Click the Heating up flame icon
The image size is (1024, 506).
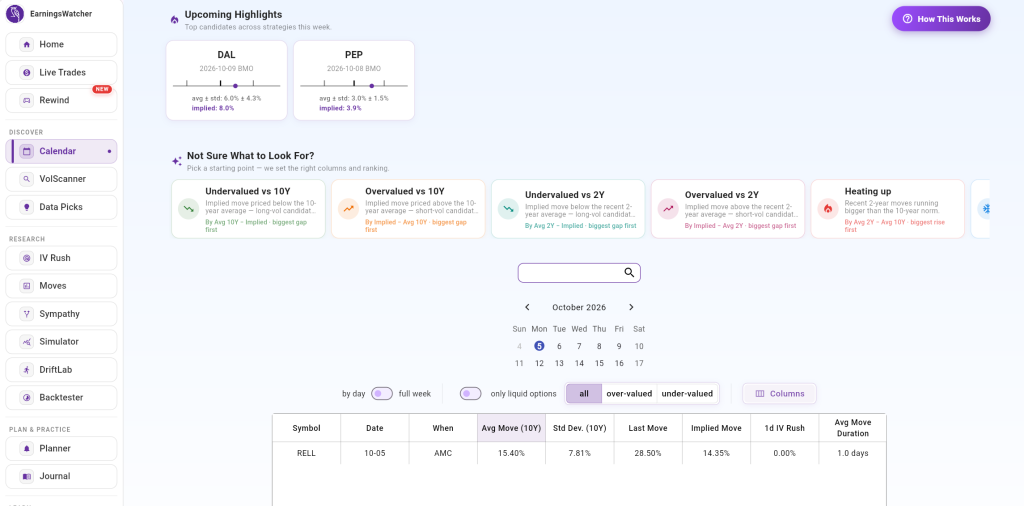click(828, 209)
